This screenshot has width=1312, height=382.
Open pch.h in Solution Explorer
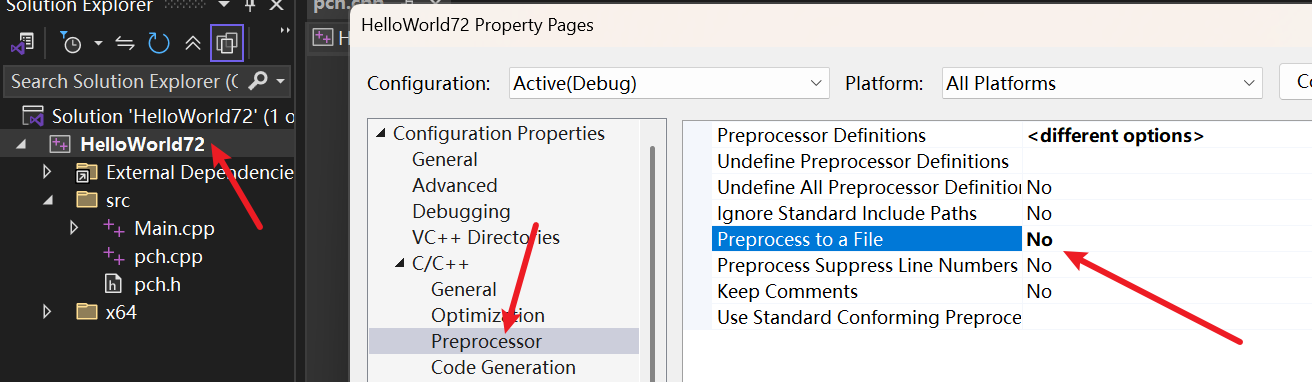157,284
